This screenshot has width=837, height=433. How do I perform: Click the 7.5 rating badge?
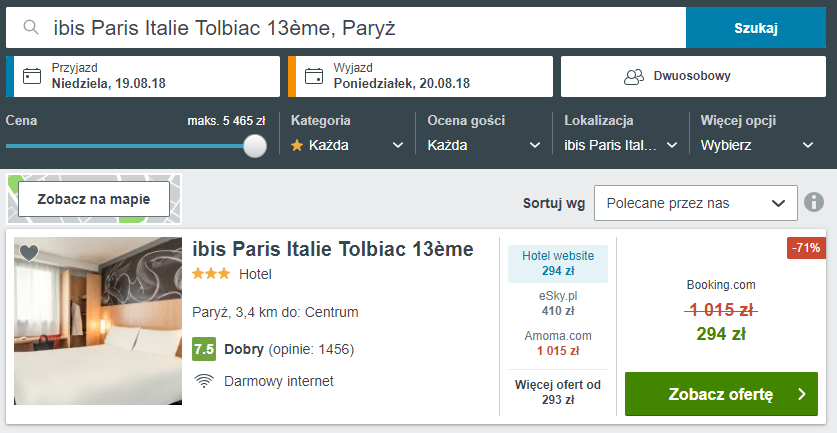[204, 350]
